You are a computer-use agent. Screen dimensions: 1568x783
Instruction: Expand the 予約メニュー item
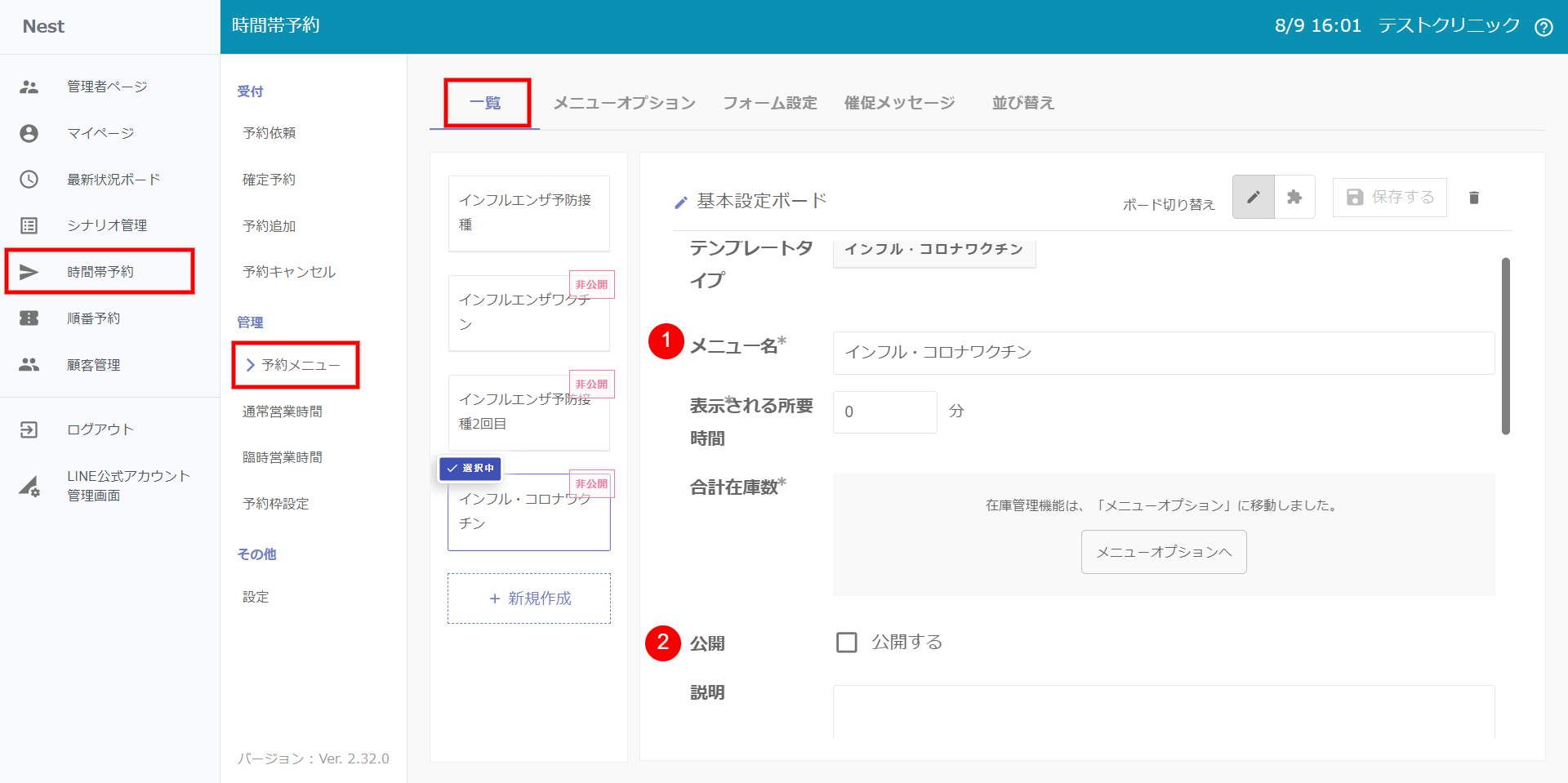[x=296, y=365]
